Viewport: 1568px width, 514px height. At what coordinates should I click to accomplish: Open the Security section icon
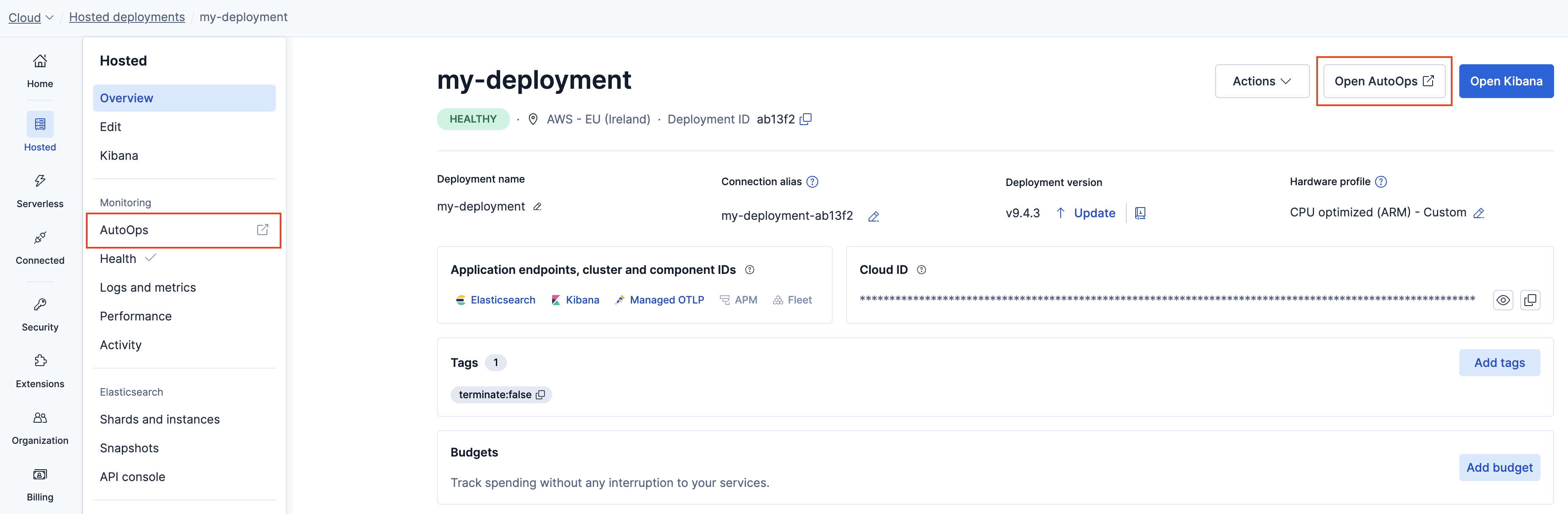[x=40, y=304]
